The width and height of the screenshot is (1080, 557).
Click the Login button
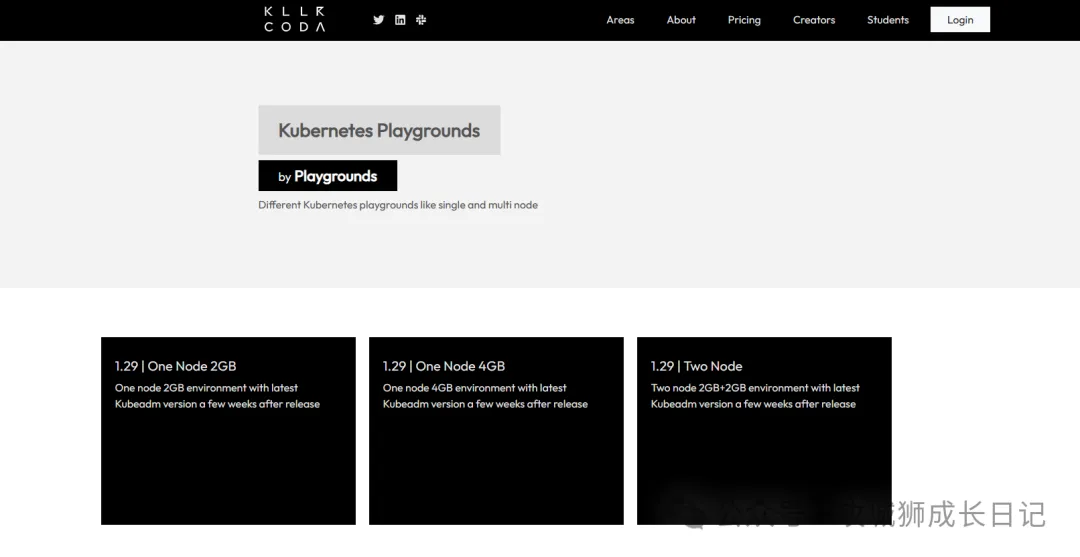point(960,19)
